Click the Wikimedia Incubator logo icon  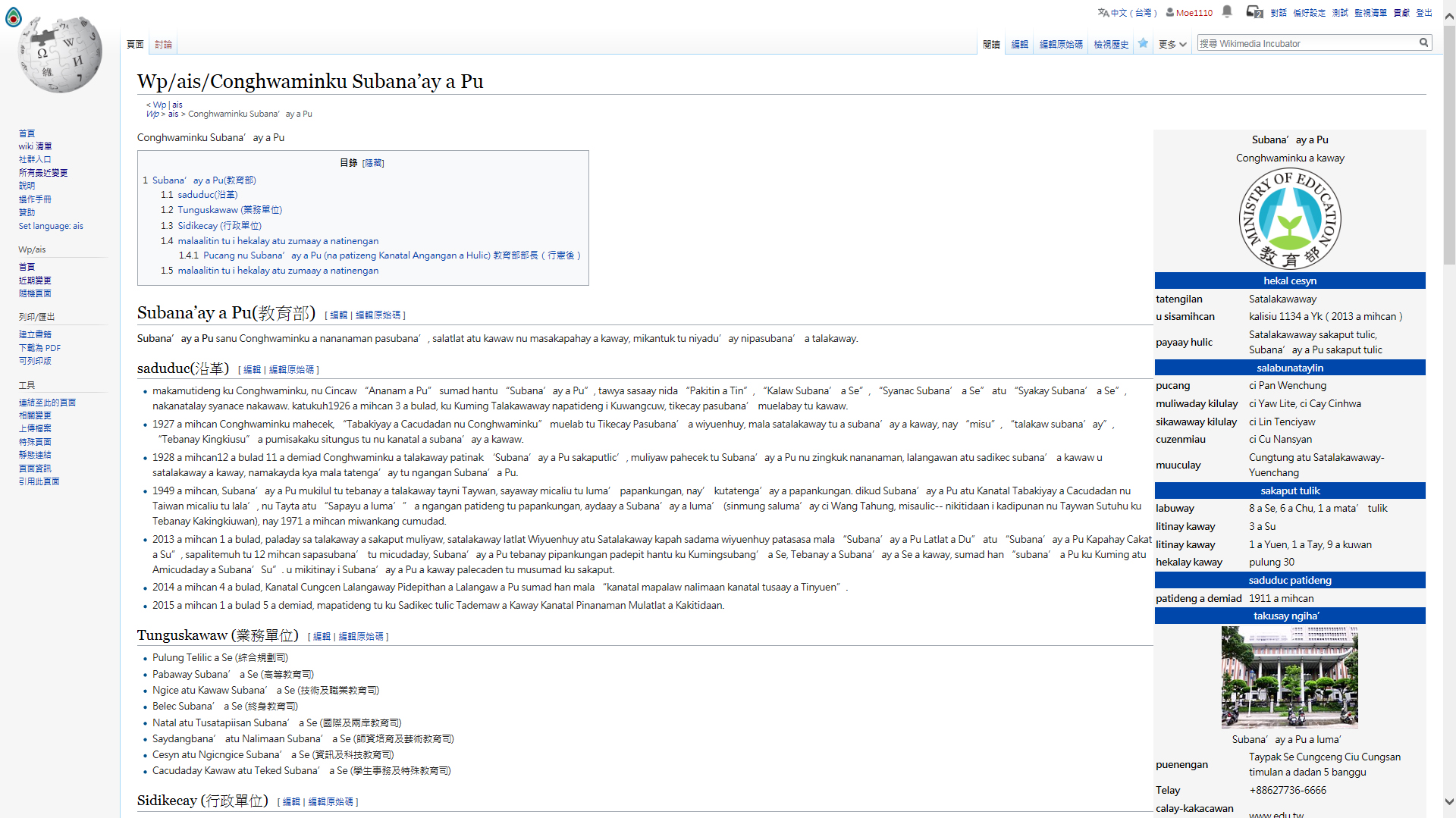14,17
